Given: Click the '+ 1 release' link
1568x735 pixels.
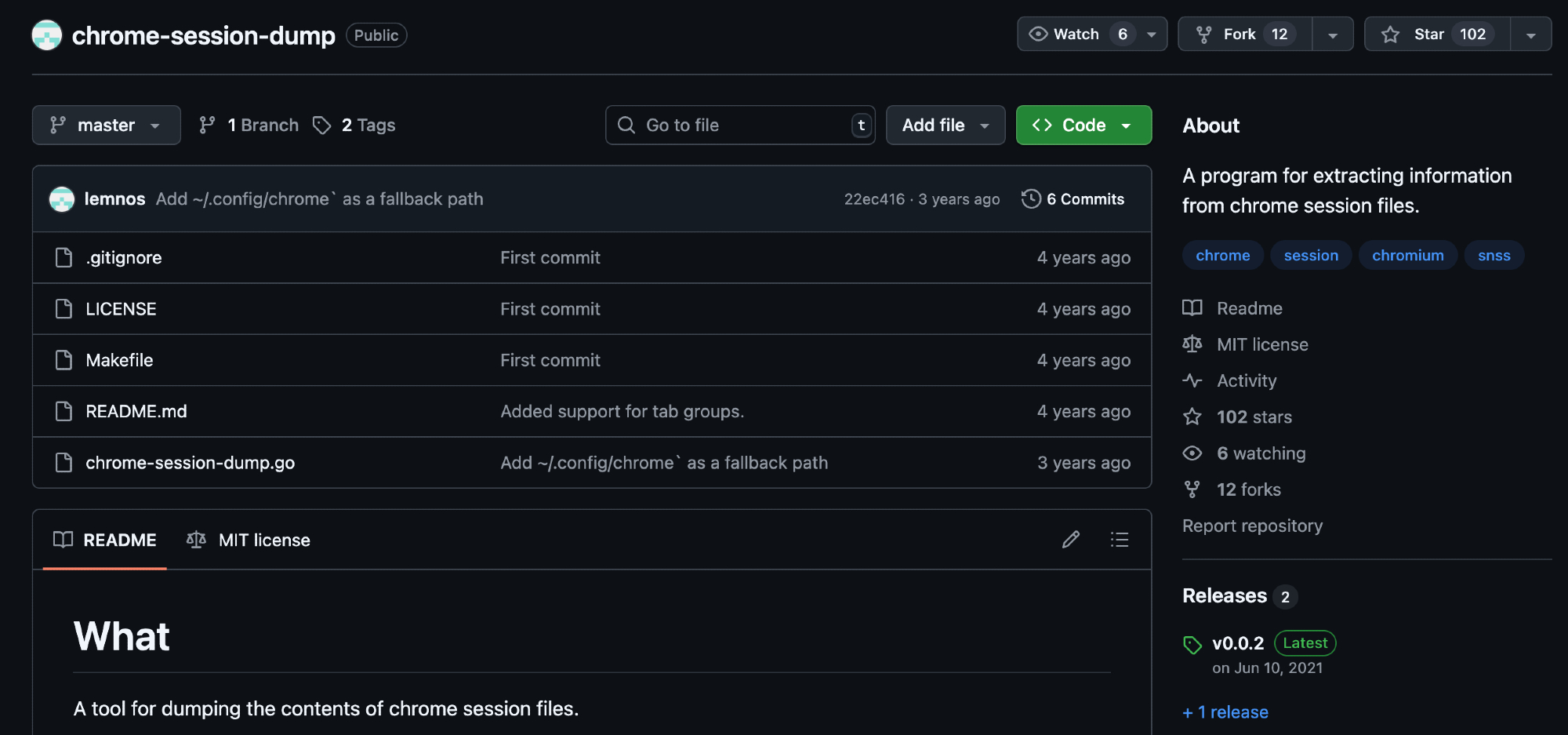Looking at the screenshot, I should pos(1225,712).
